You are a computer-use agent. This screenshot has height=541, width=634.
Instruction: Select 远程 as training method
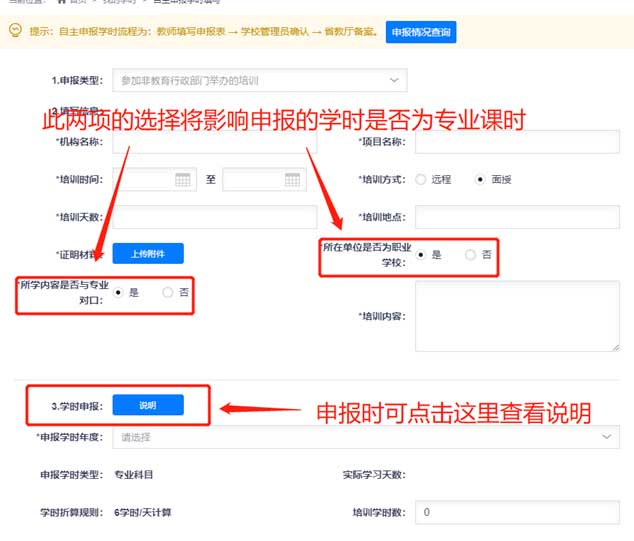[x=421, y=180]
